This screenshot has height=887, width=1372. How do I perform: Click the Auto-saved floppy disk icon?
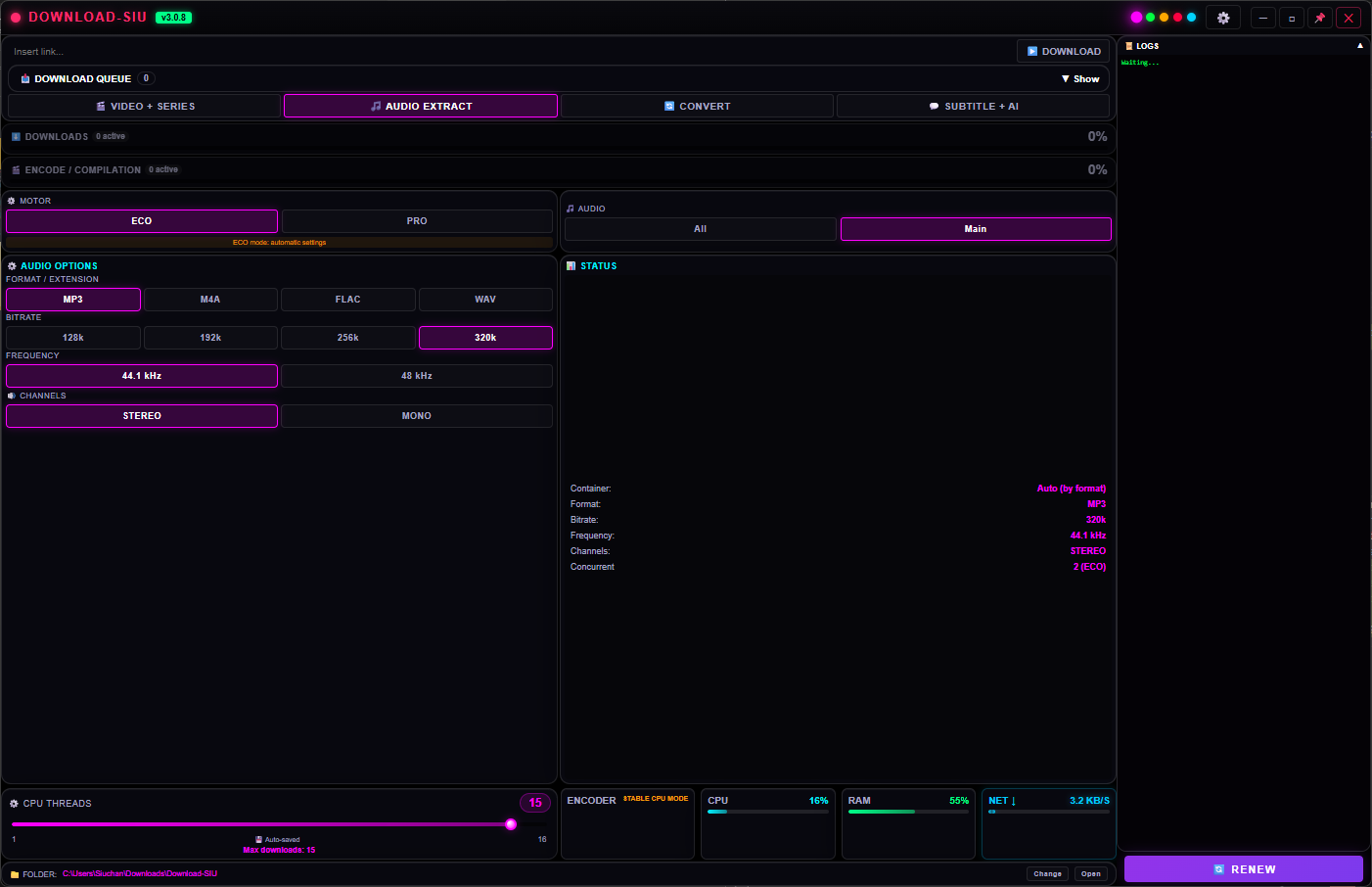pyautogui.click(x=258, y=840)
